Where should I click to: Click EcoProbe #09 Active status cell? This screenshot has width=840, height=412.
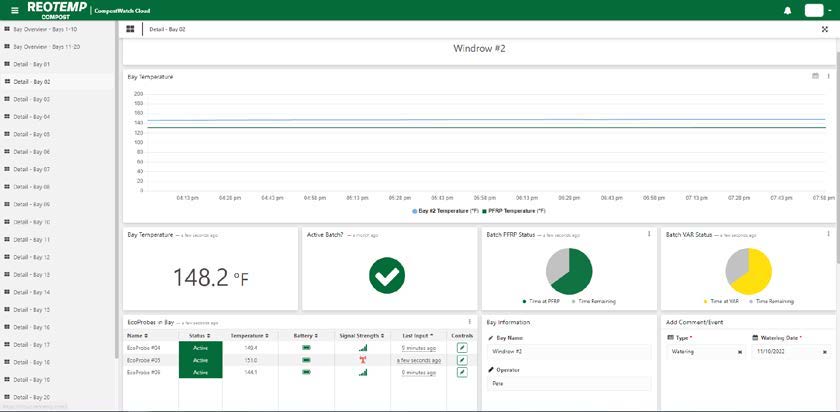click(200, 372)
